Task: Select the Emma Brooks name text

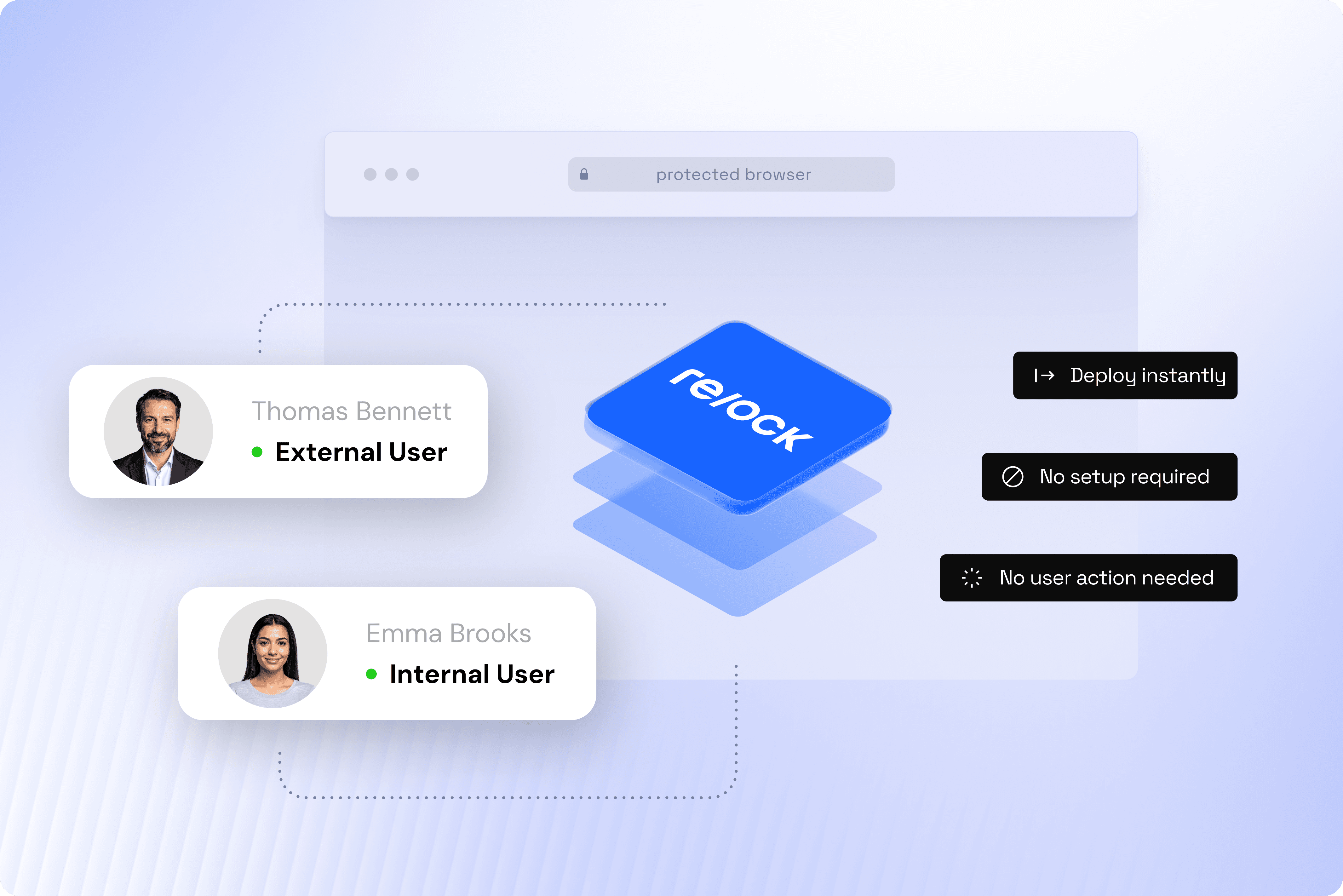Action: [x=448, y=634]
